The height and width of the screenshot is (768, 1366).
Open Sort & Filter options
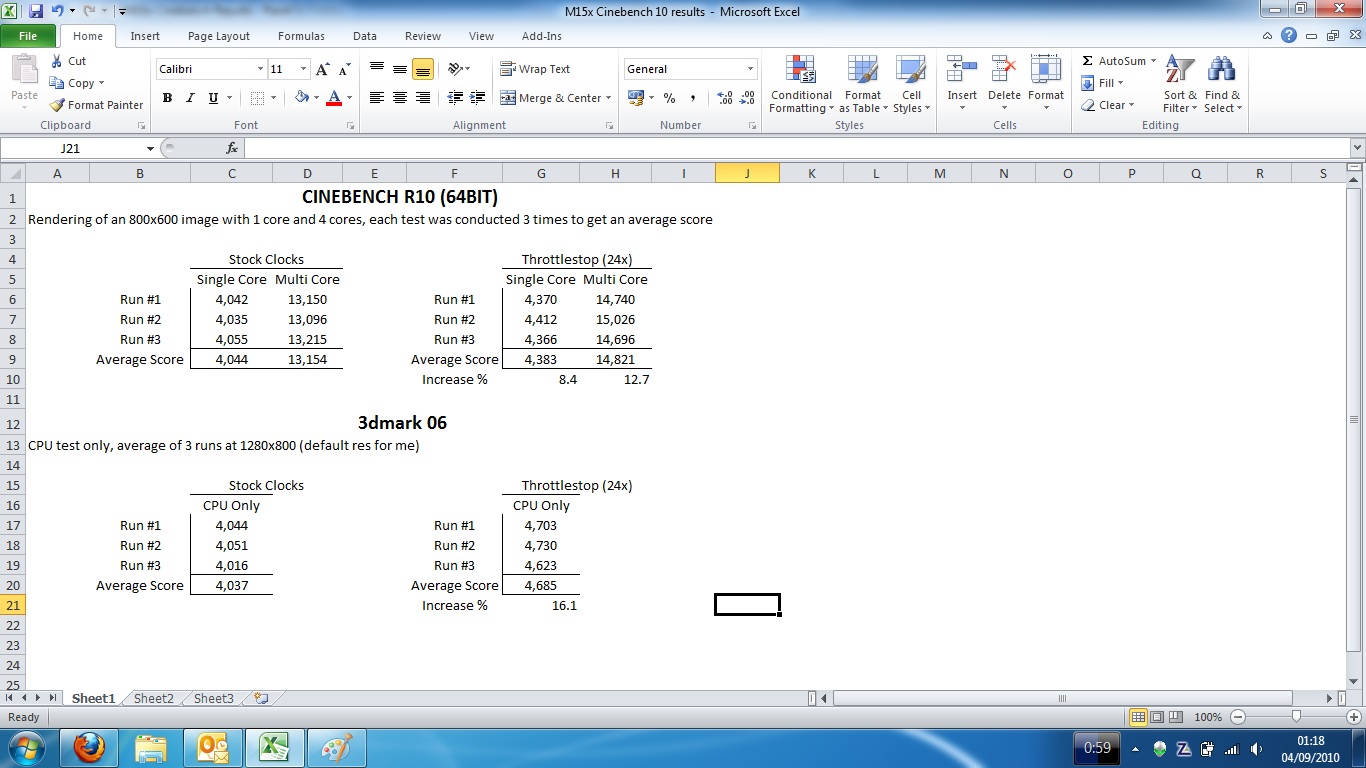(x=1180, y=84)
